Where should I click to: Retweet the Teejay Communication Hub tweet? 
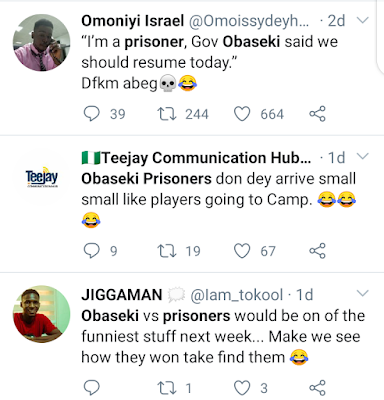click(167, 251)
